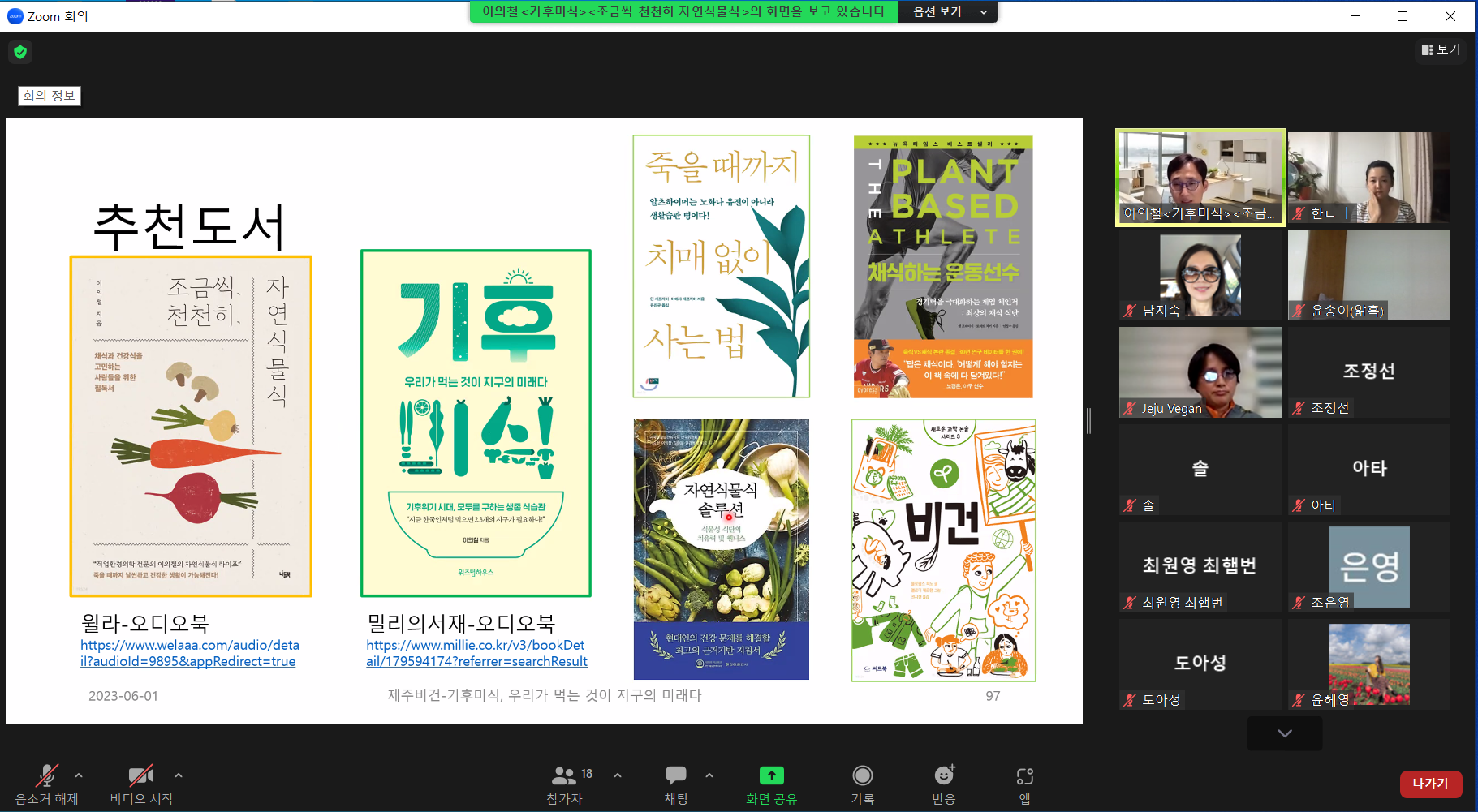Click the participant count 18 label
This screenshot has height=812, width=1478.
pyautogui.click(x=587, y=774)
